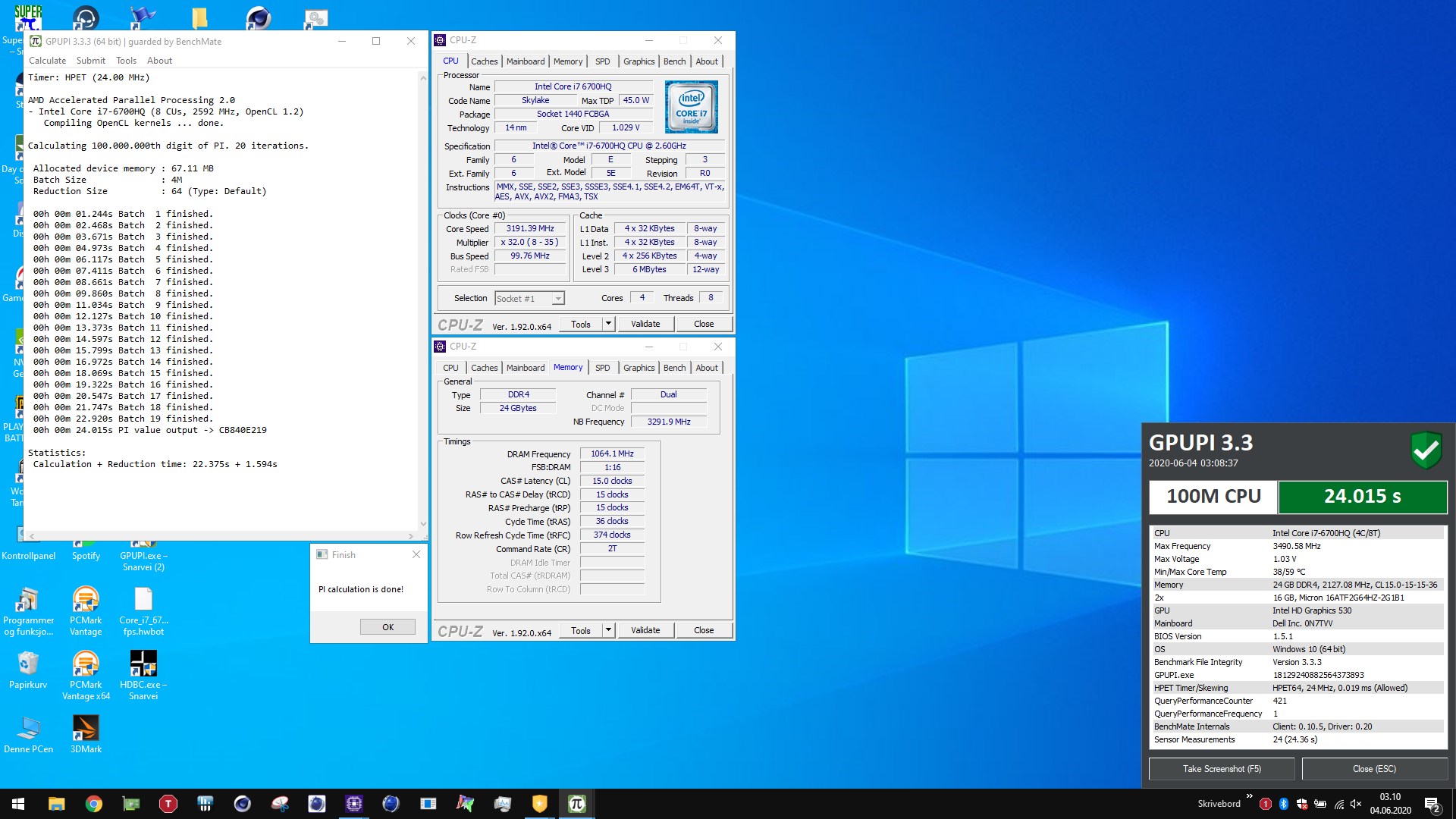Open About tab in upper CPU-Z window

(x=707, y=61)
